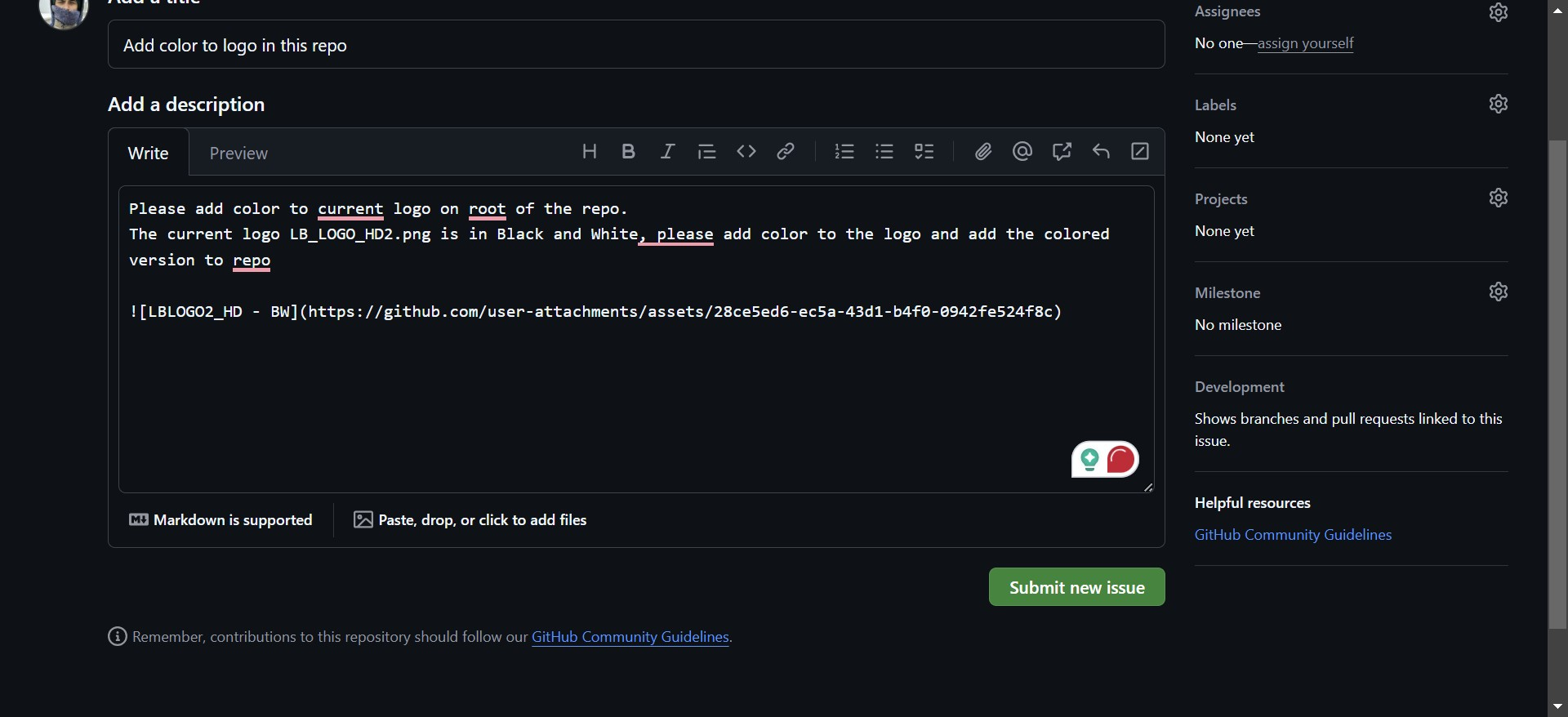Apply italic formatting to text
Image resolution: width=1568 pixels, height=717 pixels.
667,152
